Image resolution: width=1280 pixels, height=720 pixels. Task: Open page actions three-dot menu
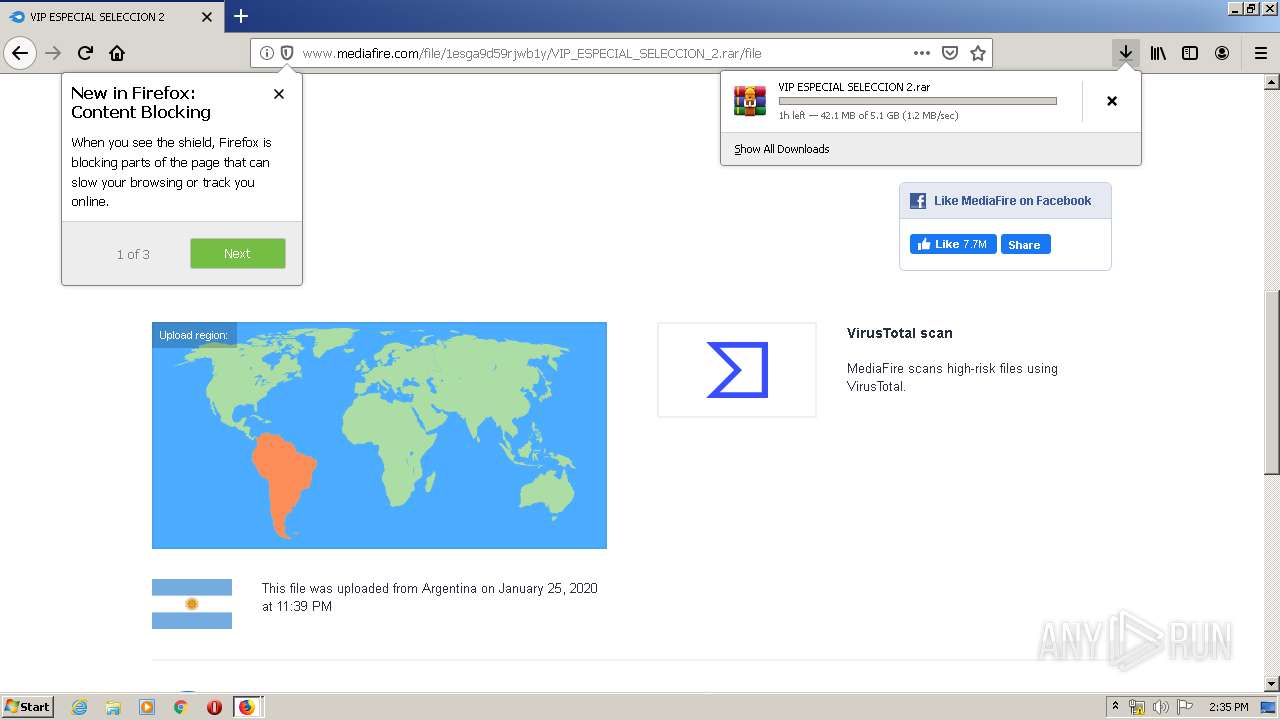pos(922,53)
